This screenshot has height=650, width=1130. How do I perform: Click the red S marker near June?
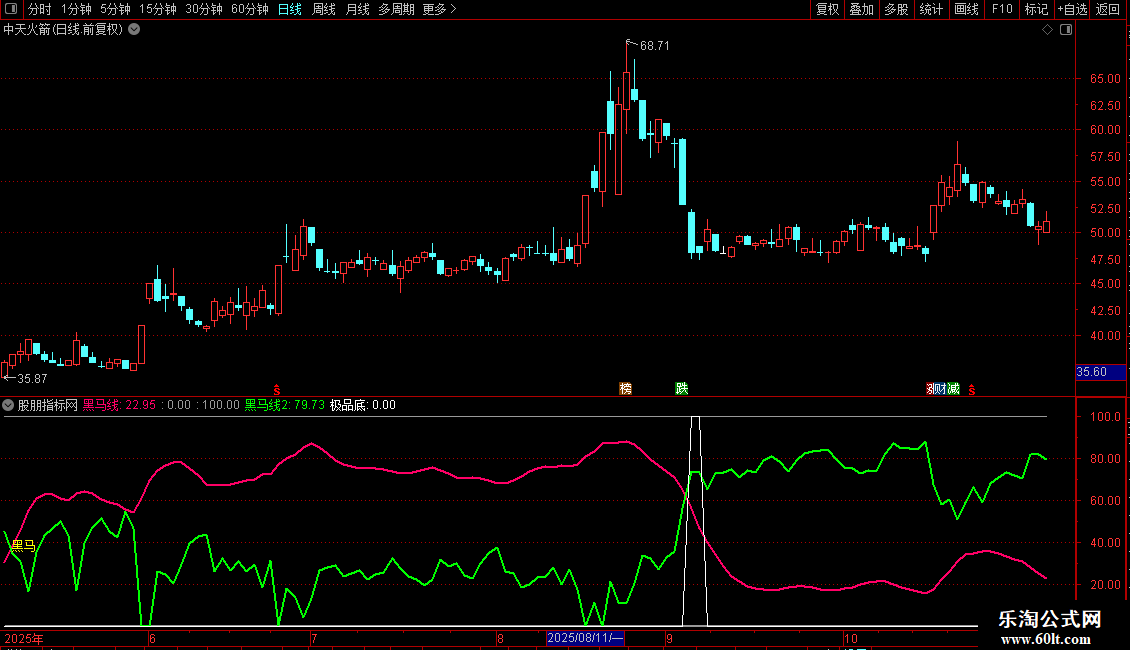tap(277, 390)
